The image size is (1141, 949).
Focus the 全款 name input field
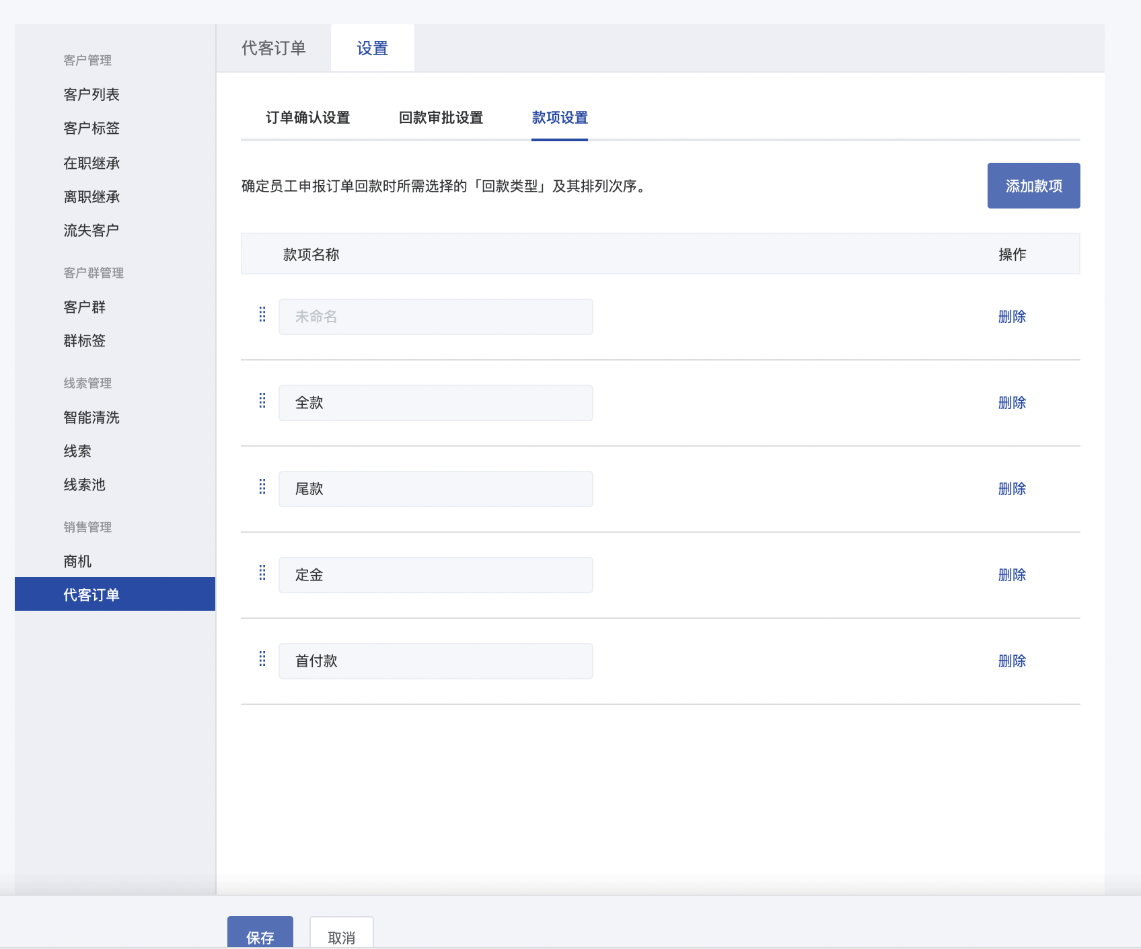click(436, 402)
